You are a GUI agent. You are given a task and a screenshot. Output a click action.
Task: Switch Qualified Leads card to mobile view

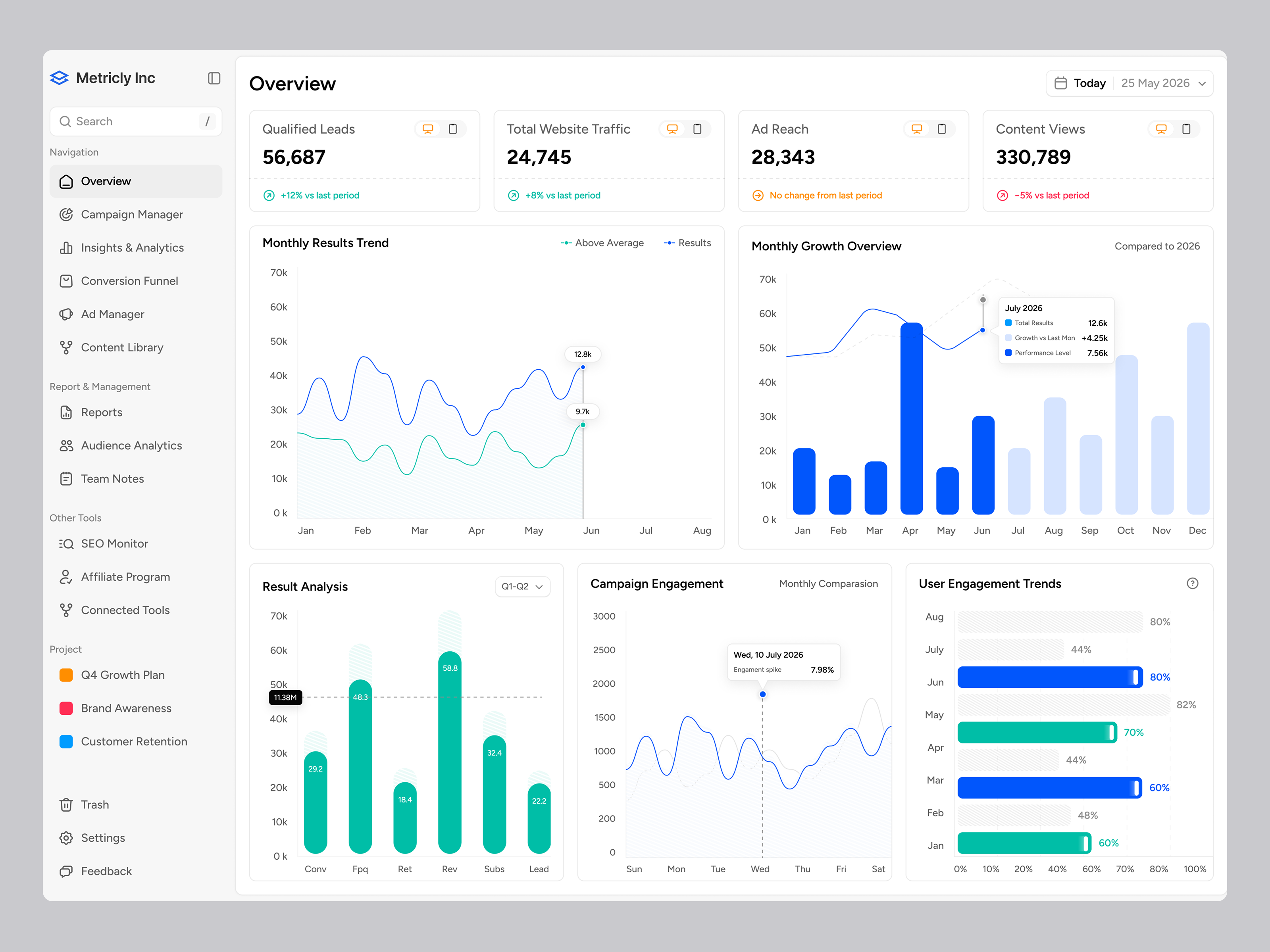click(x=453, y=129)
